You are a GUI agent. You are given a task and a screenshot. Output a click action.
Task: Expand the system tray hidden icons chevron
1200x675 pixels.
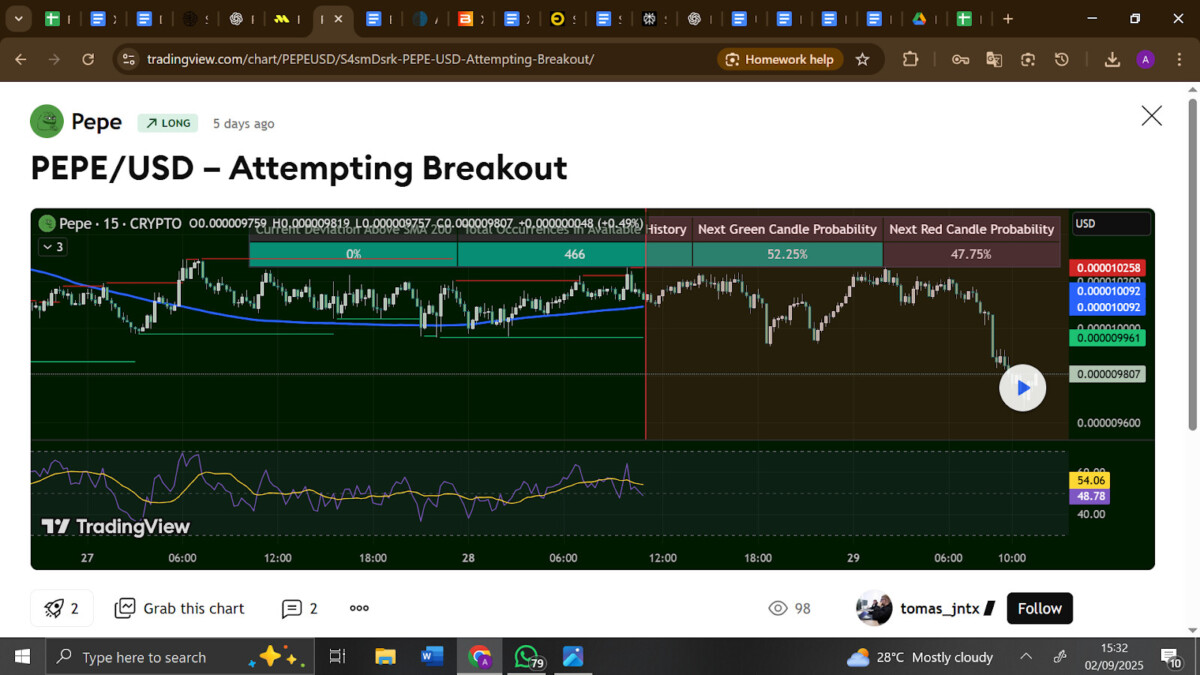(1026, 657)
